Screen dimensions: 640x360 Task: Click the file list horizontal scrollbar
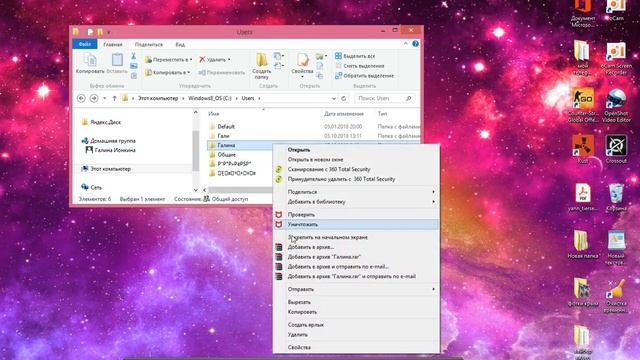(x=240, y=190)
